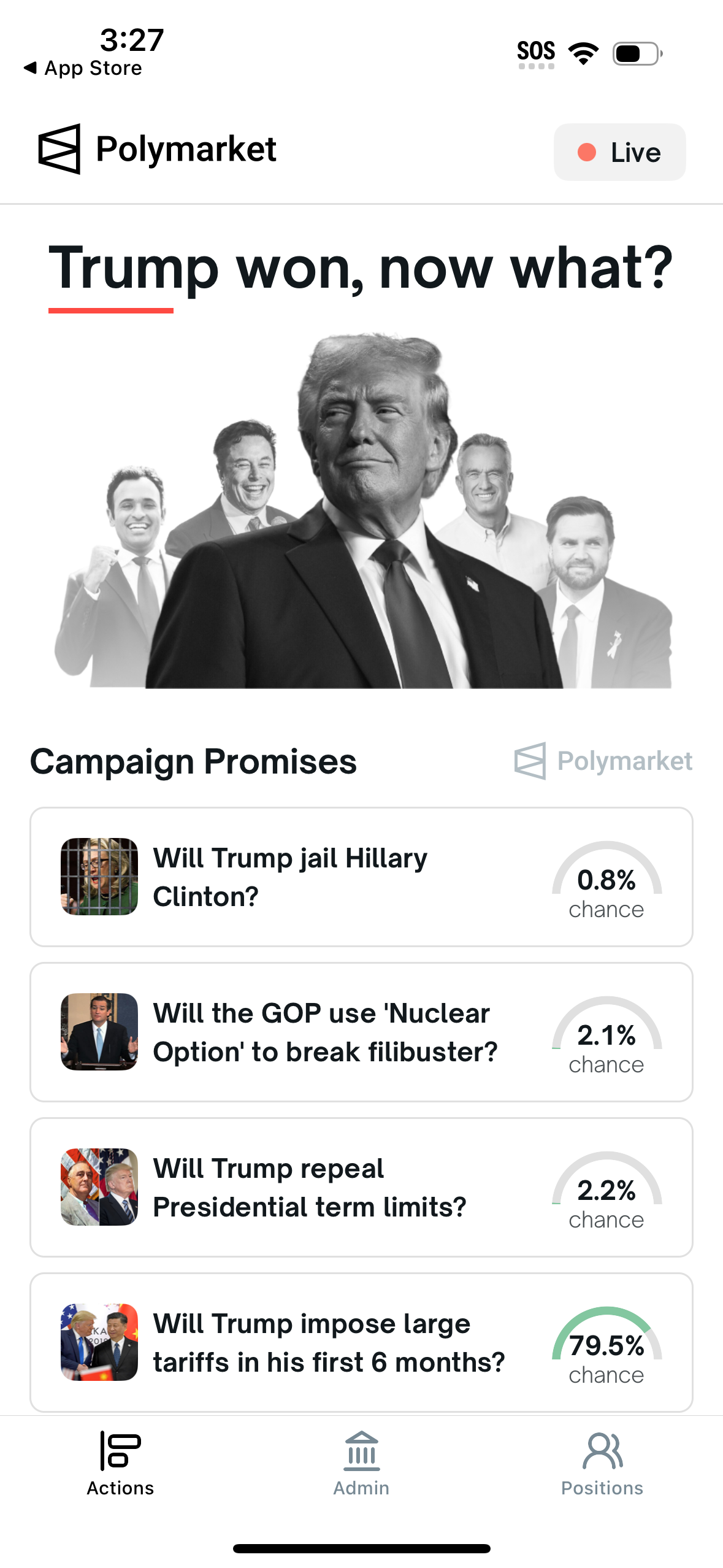
Task: Tap the Polymarket logo icon in header
Action: [x=59, y=149]
